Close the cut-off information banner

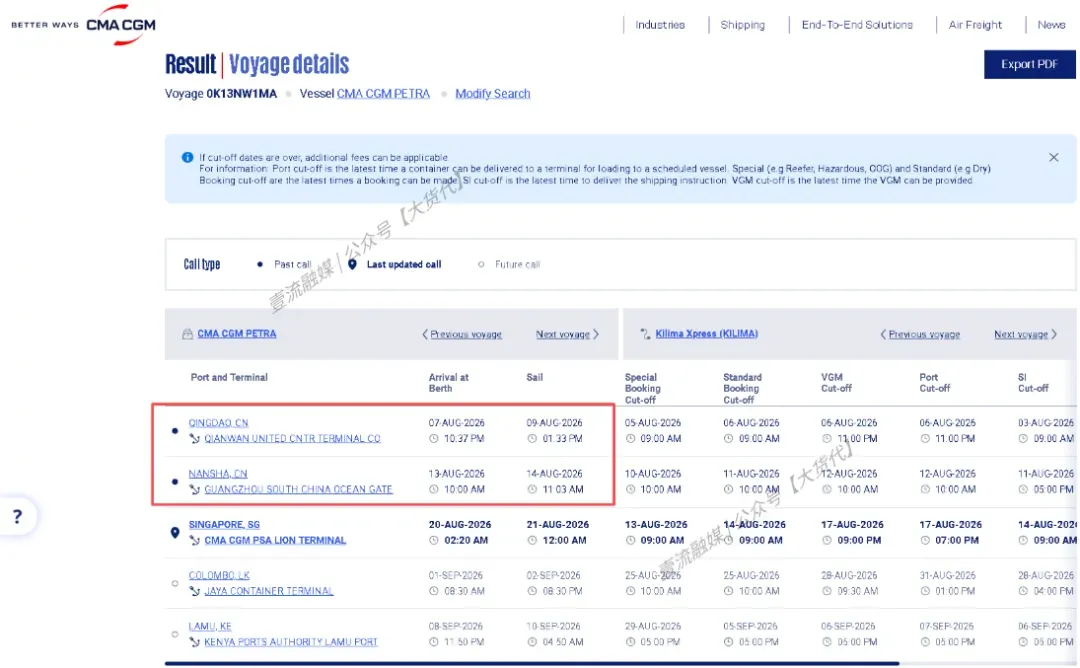tap(1053, 157)
